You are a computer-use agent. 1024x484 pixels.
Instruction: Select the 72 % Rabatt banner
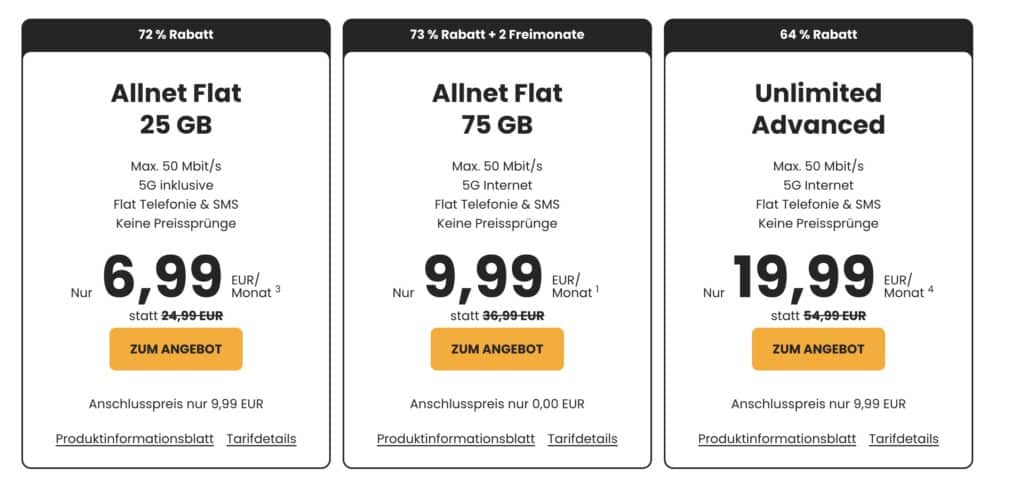click(176, 35)
